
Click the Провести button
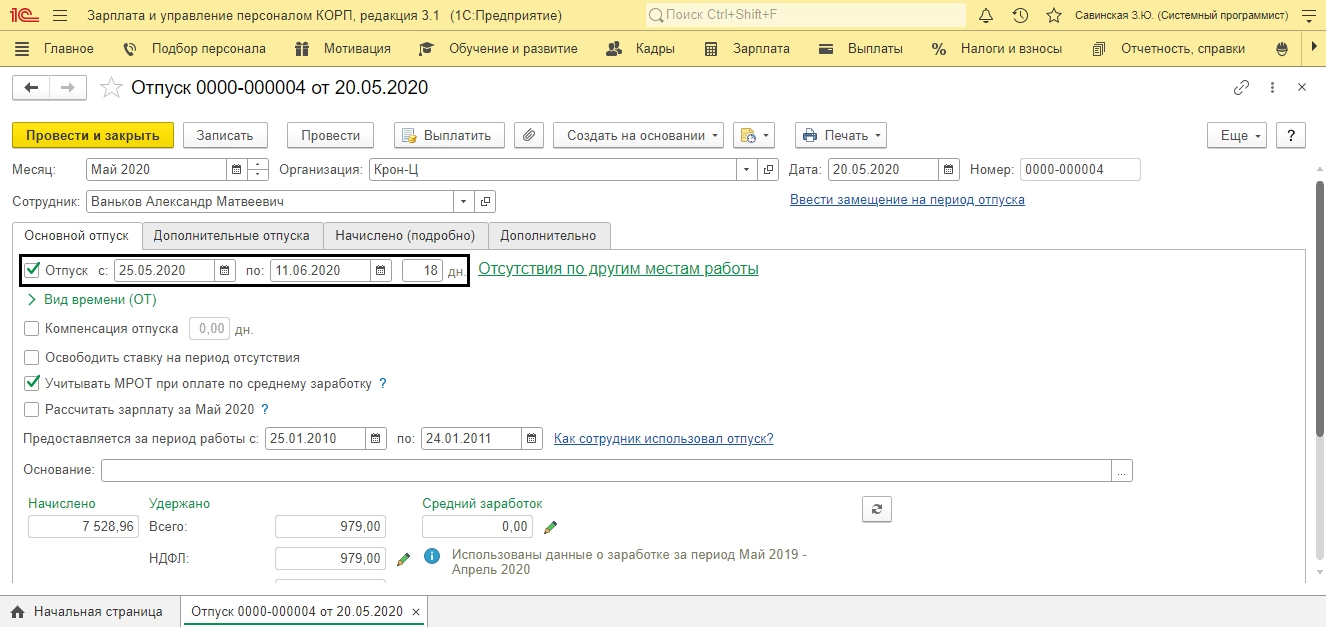(x=330, y=135)
